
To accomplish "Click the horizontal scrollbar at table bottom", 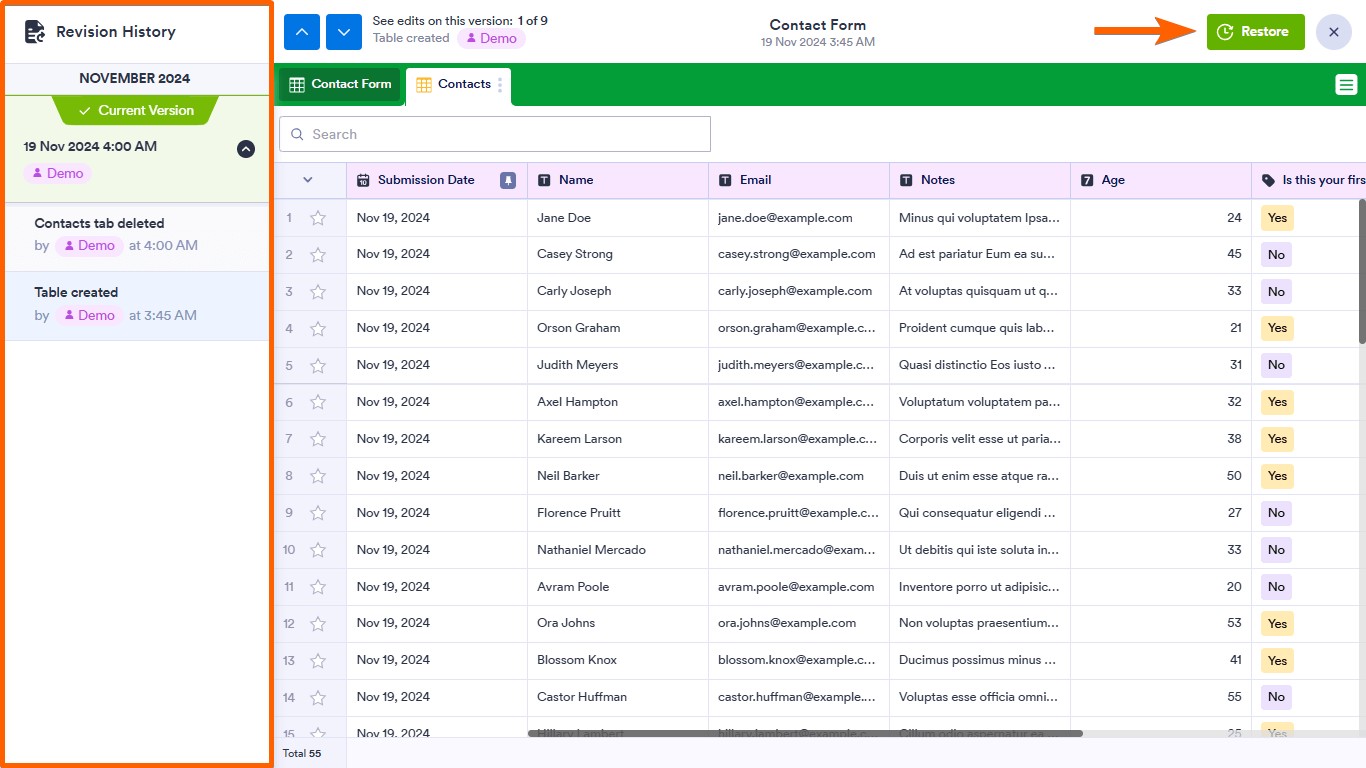I will point(805,734).
